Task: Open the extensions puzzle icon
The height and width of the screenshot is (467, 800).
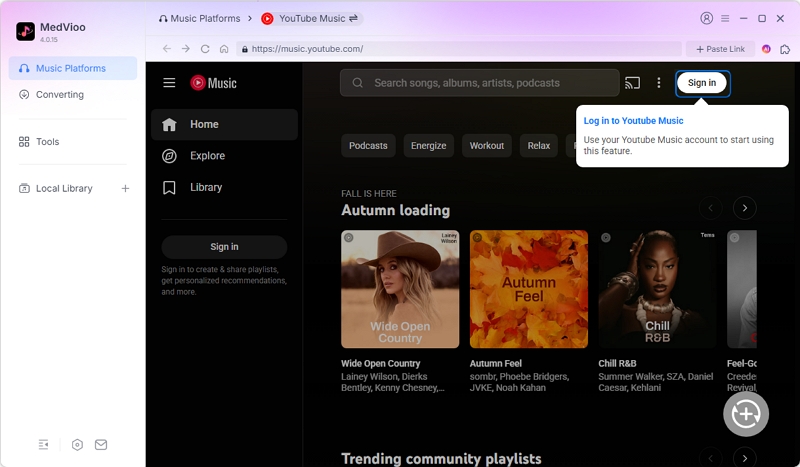Action: [785, 49]
